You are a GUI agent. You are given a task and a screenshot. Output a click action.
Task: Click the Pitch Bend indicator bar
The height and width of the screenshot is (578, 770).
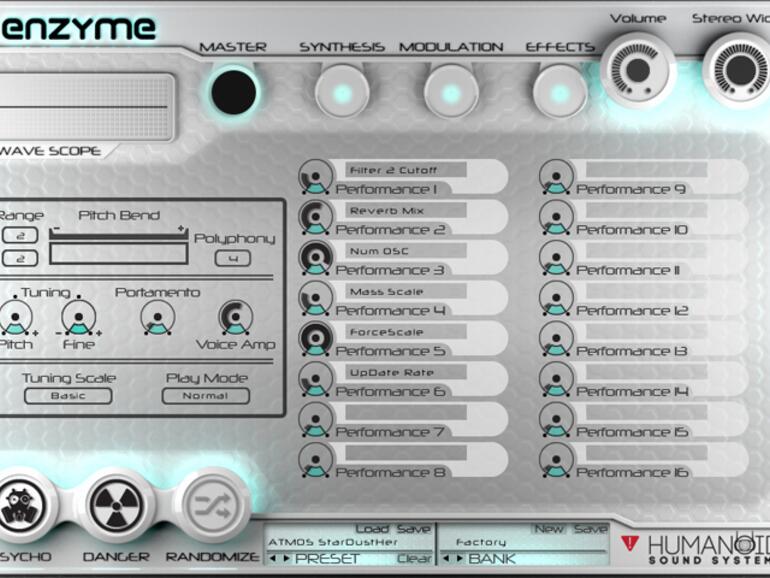118,254
